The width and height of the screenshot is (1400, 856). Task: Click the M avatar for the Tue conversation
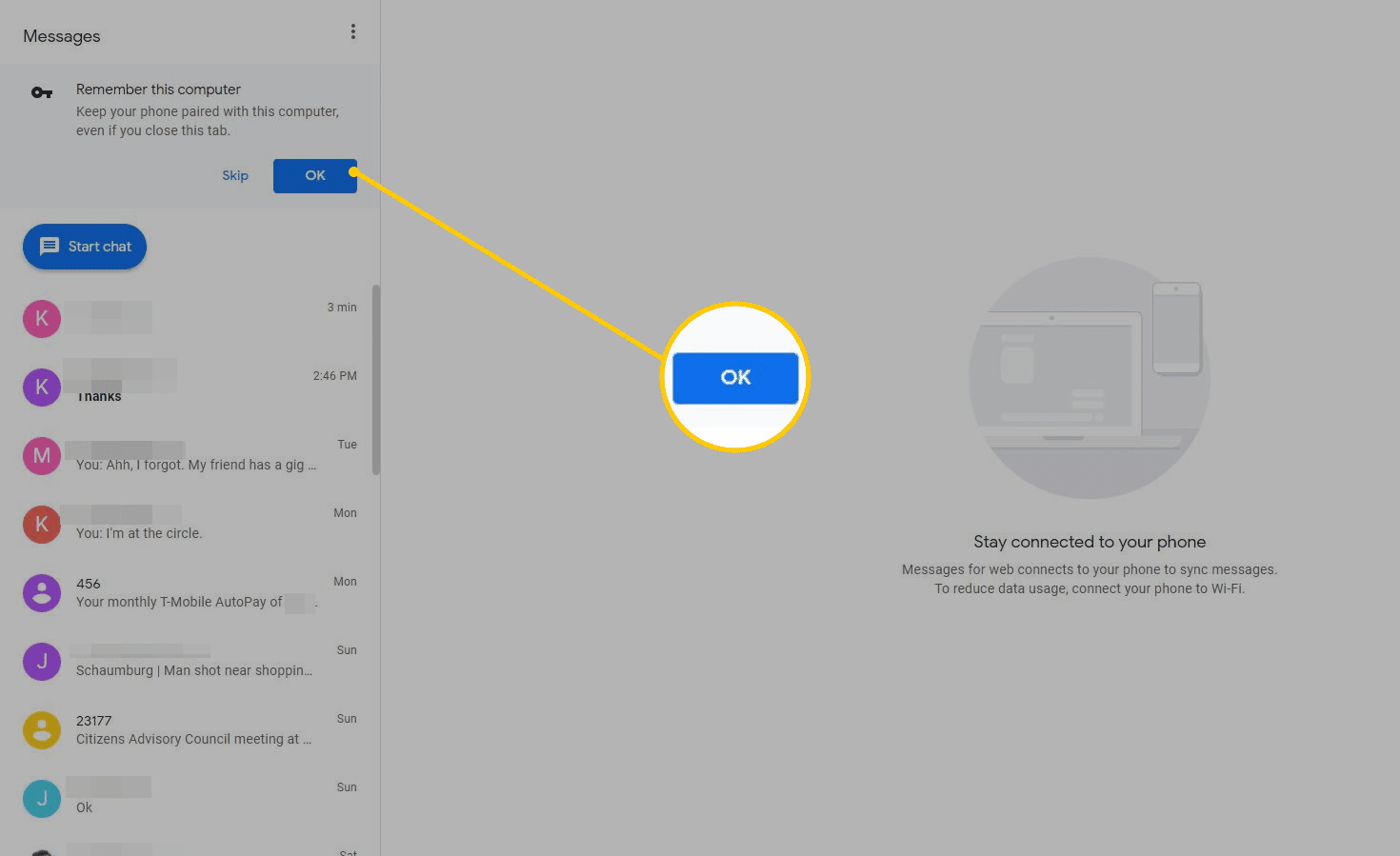pos(42,455)
